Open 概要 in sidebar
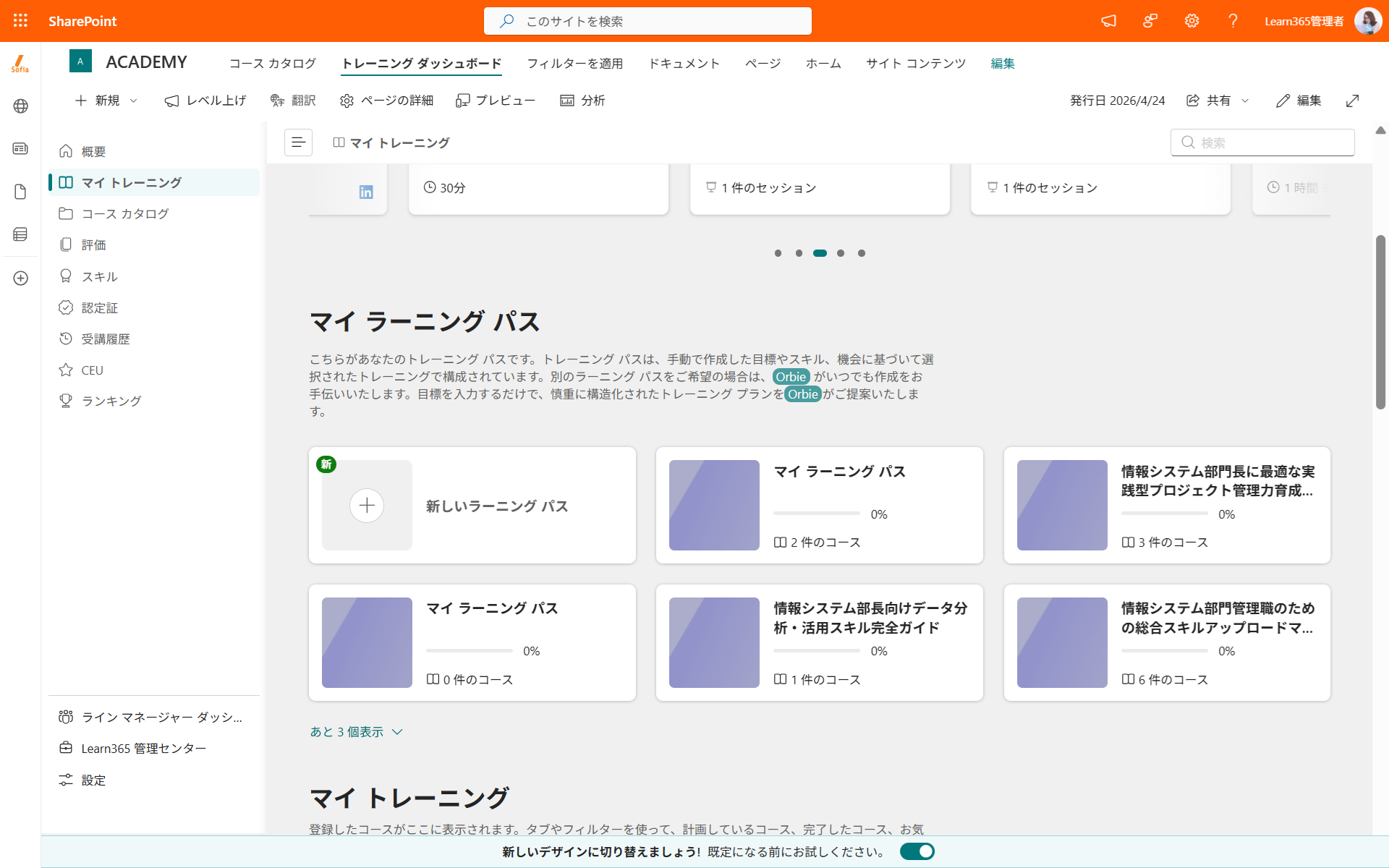This screenshot has height=868, width=1389. (x=154, y=151)
